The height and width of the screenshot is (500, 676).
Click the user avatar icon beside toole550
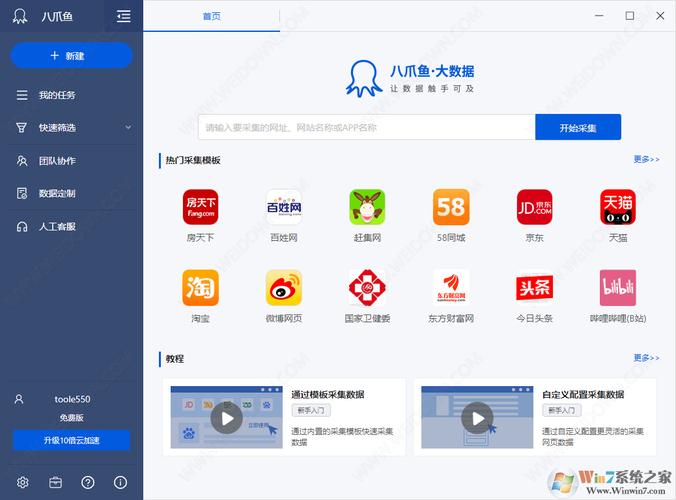click(19, 399)
